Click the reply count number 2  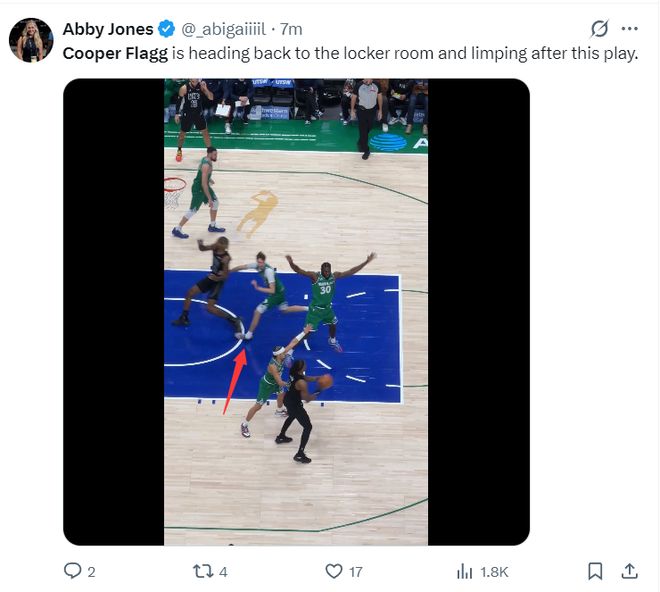[x=92, y=572]
